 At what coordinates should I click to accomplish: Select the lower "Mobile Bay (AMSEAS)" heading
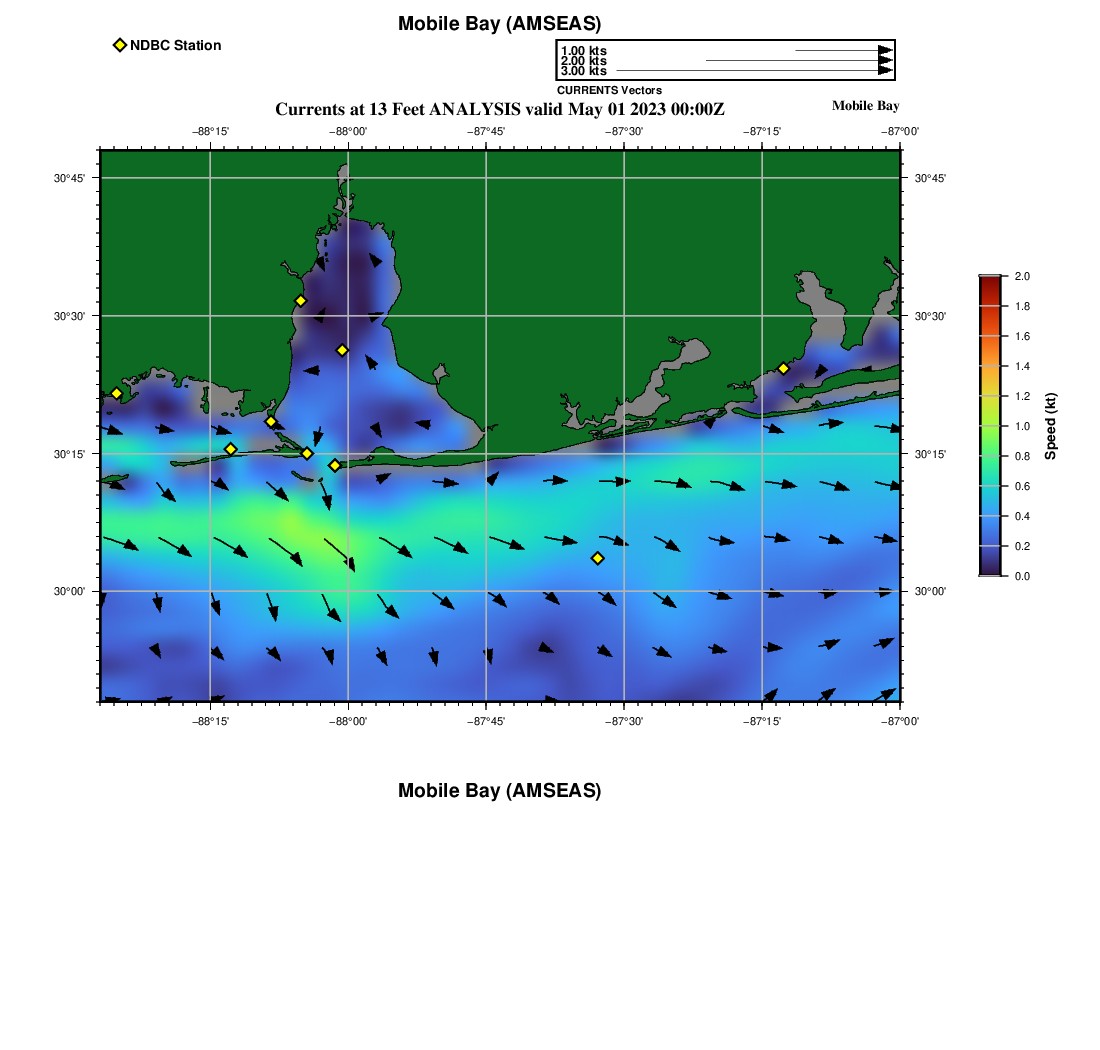(x=499, y=791)
